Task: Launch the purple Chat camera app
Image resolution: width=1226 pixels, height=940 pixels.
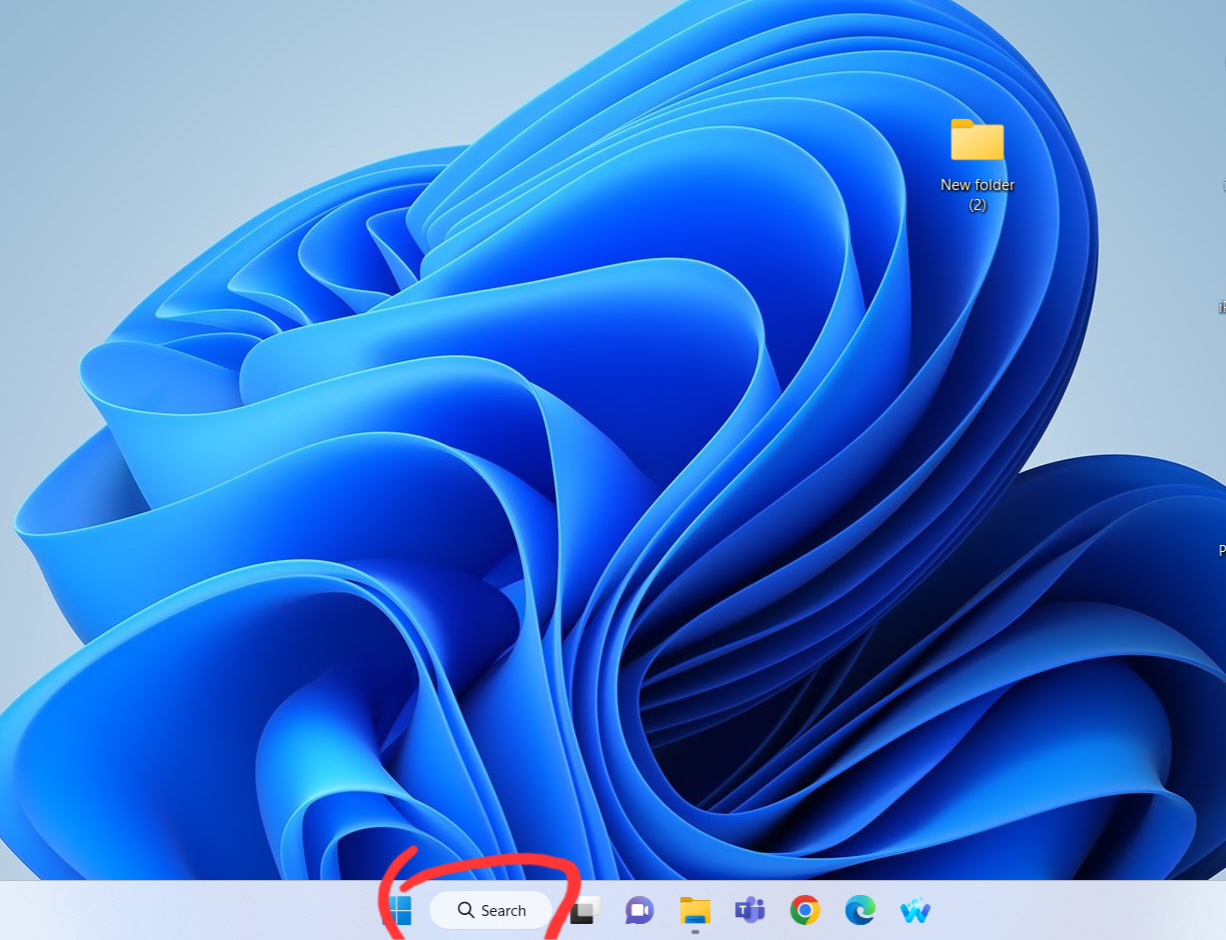Action: [x=639, y=910]
